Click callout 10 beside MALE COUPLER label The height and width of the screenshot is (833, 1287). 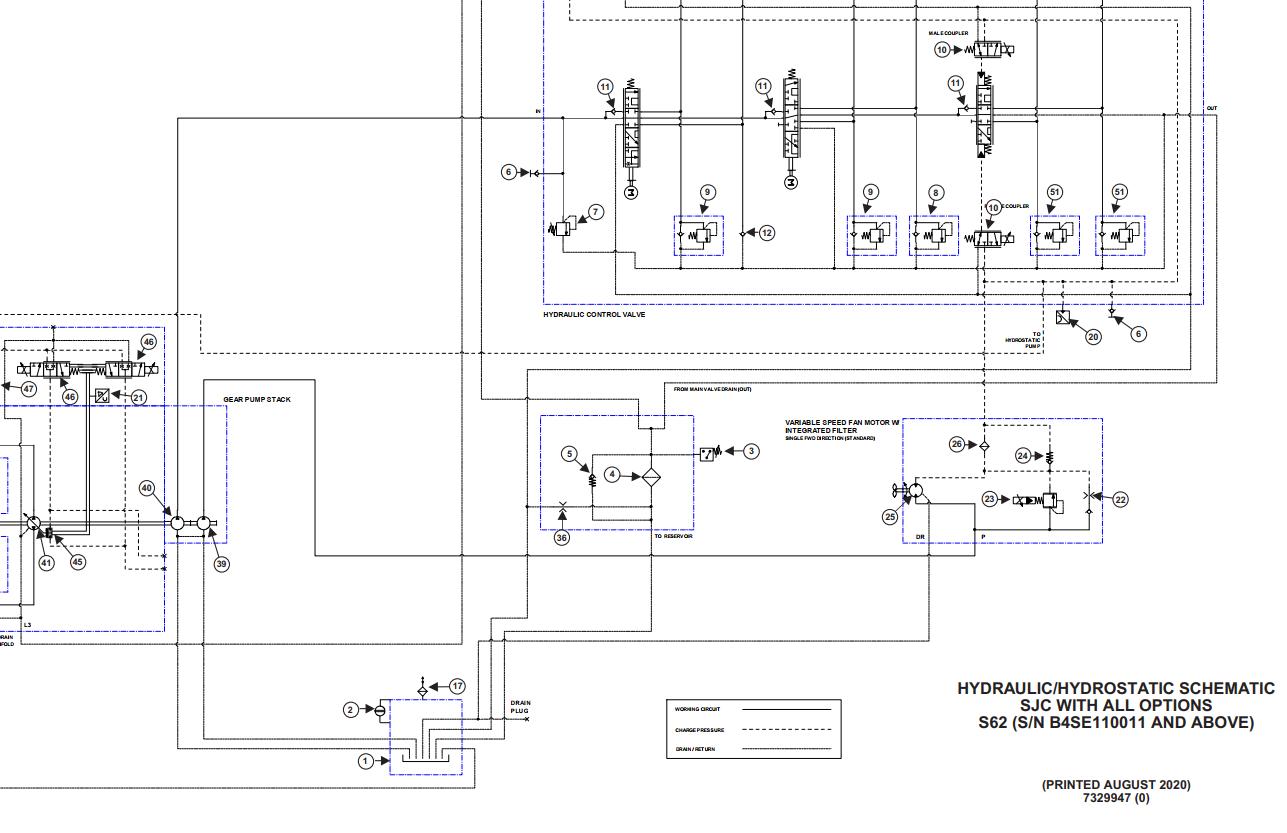coord(942,49)
